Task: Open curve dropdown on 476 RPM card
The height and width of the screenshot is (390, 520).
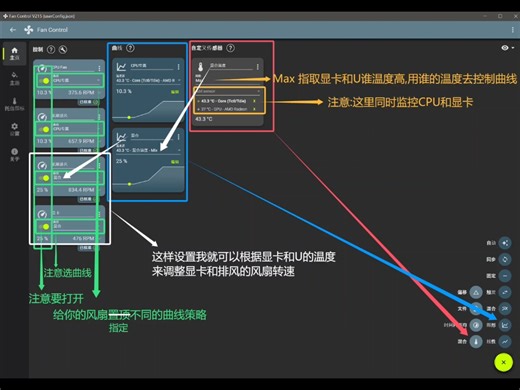Action: pyautogui.click(x=77, y=226)
